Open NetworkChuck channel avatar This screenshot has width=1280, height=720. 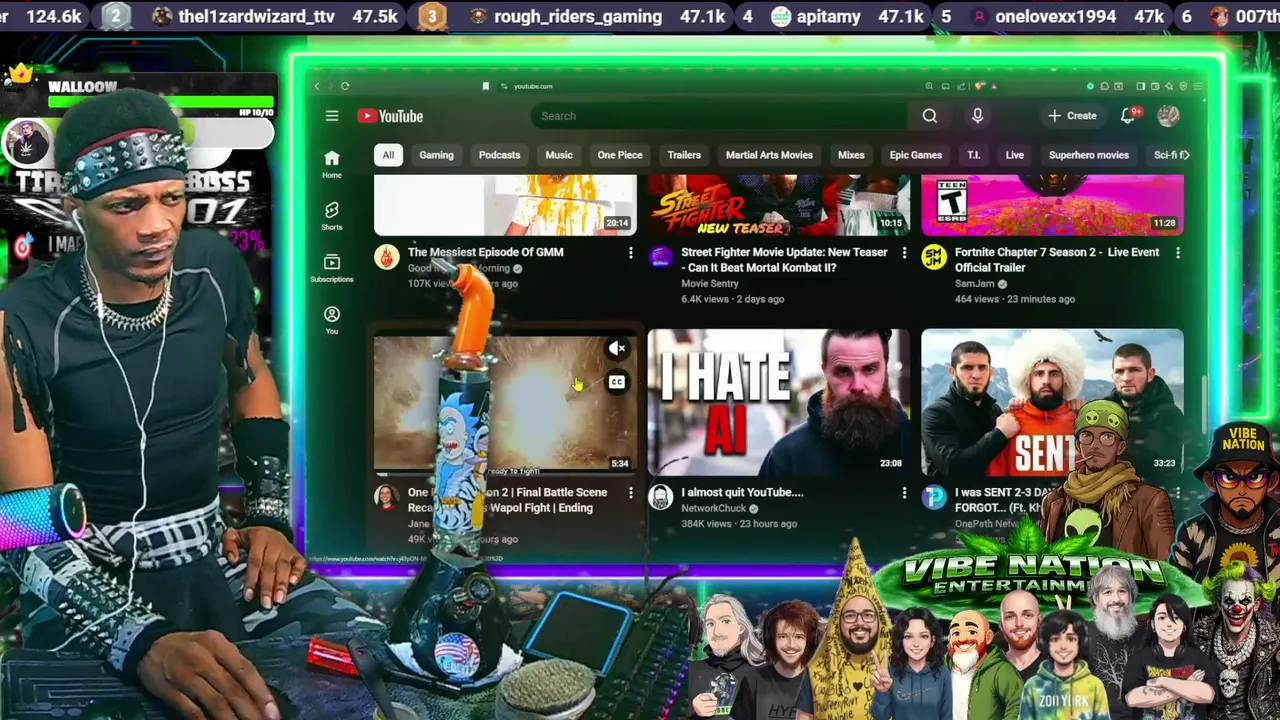[660, 496]
